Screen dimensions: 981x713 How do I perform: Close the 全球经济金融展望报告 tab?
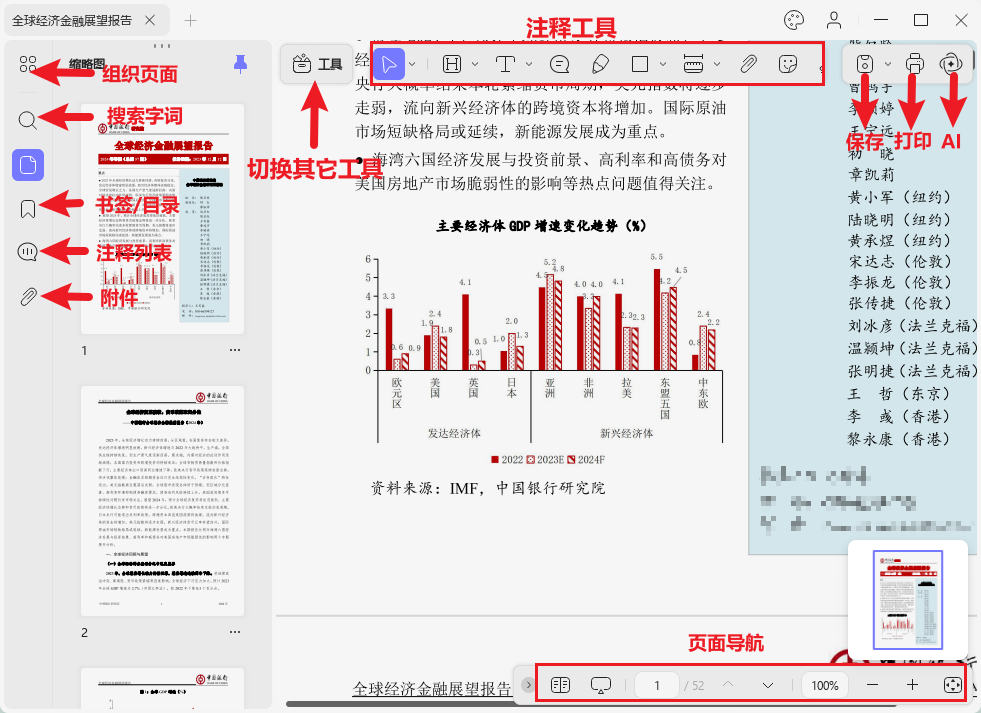pyautogui.click(x=150, y=20)
